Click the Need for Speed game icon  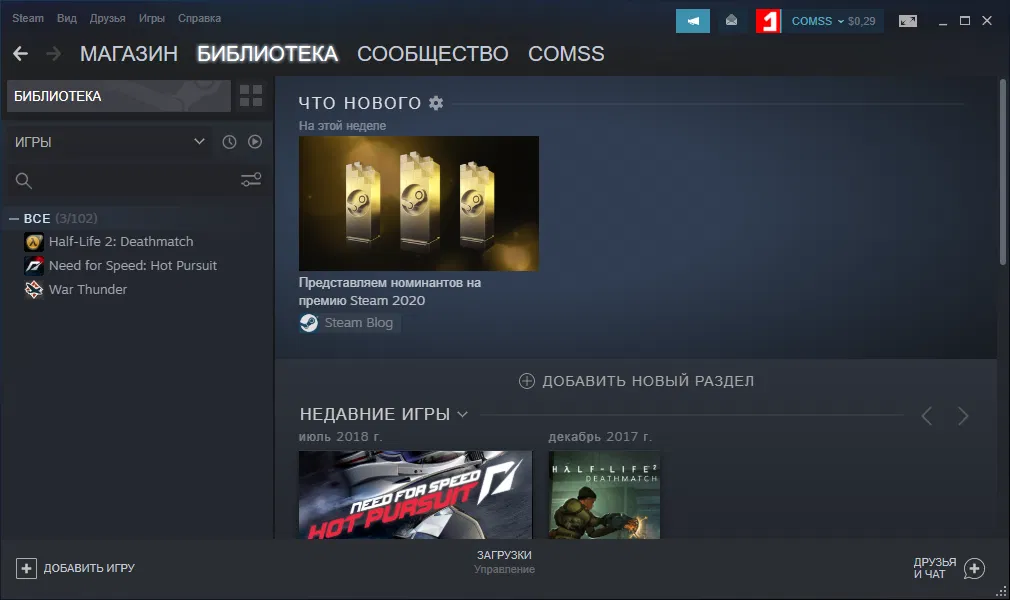(33, 266)
